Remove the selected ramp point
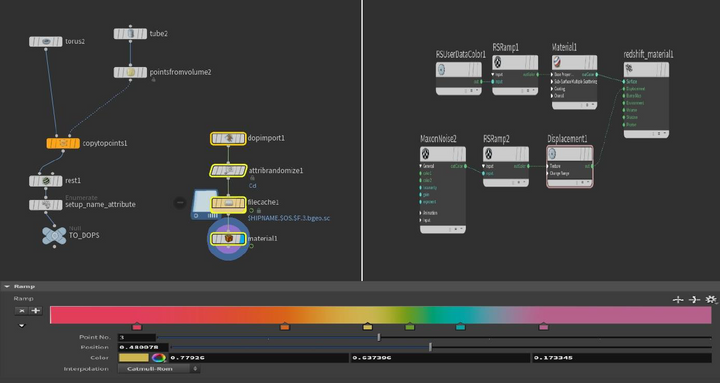Screen dimensions: 720x383 pos(22,311)
